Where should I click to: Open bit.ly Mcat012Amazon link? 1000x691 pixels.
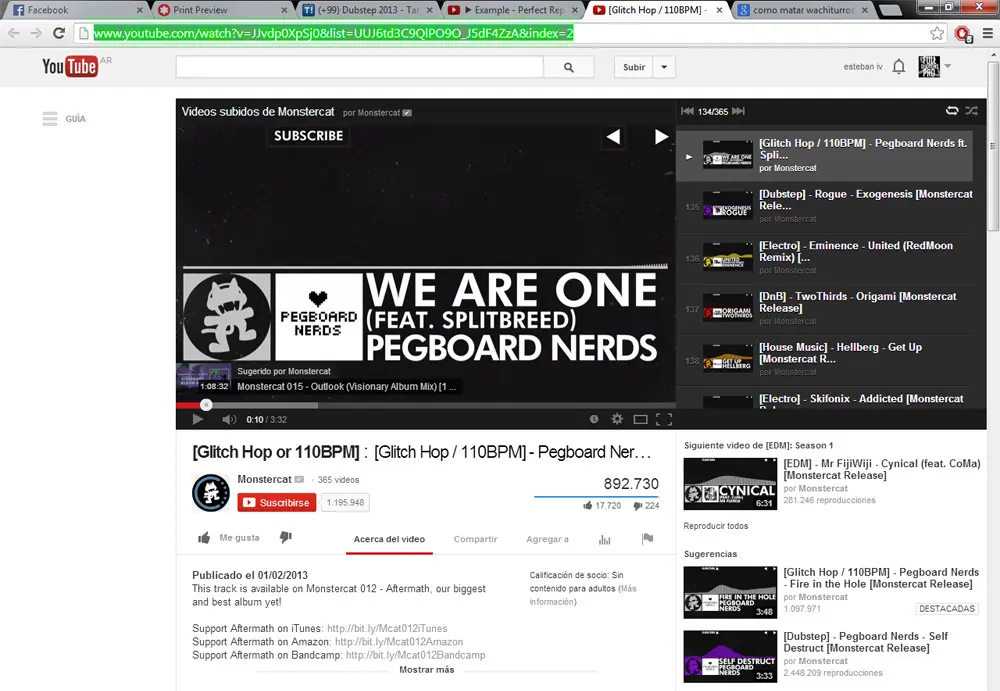tap(399, 642)
